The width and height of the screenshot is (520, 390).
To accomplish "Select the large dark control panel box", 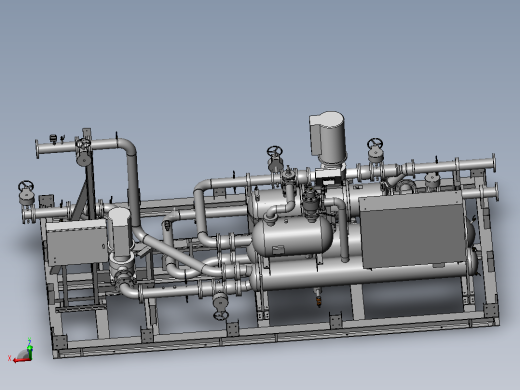I will [412, 229].
